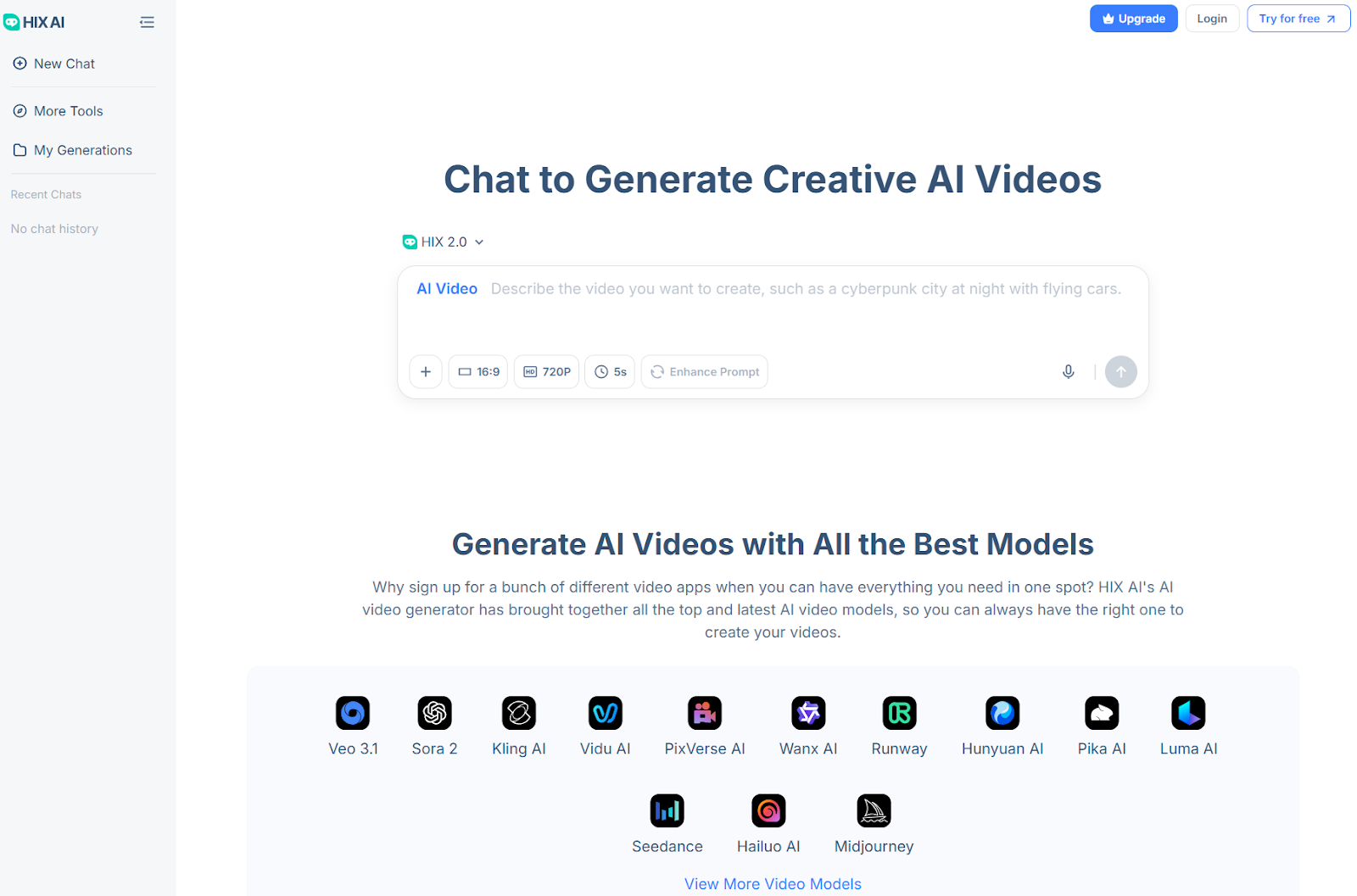This screenshot has height=896, width=1357.
Task: Select the Seedance model icon
Action: (667, 810)
